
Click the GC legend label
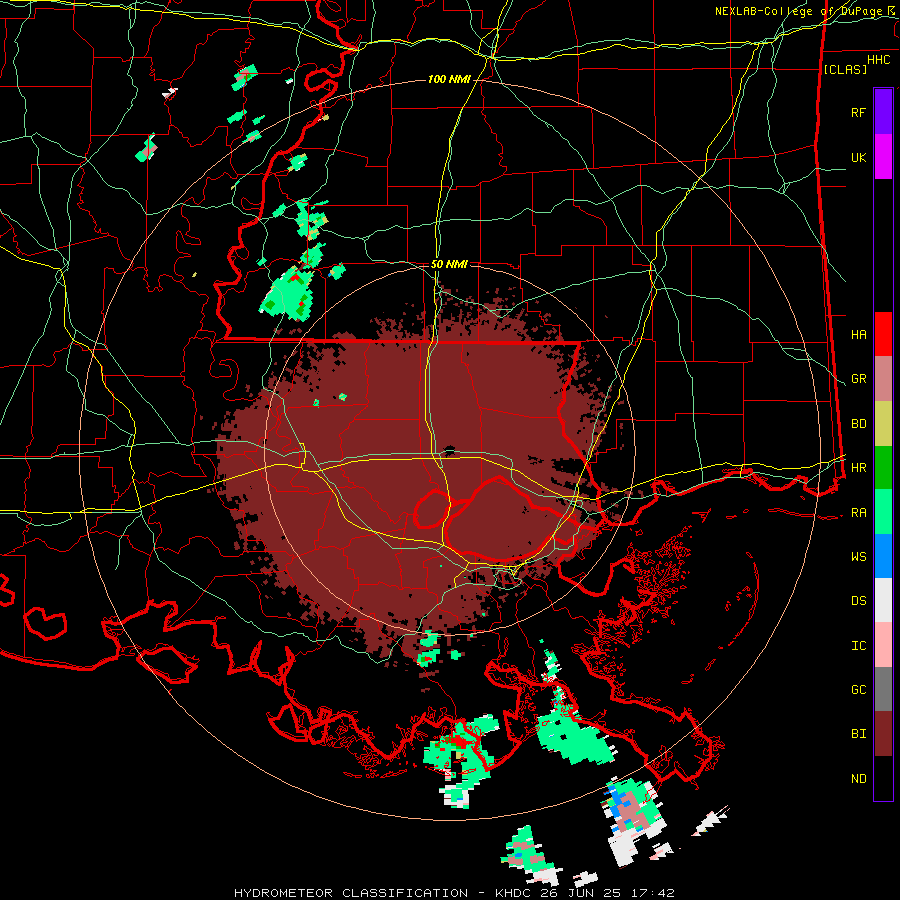coord(858,689)
